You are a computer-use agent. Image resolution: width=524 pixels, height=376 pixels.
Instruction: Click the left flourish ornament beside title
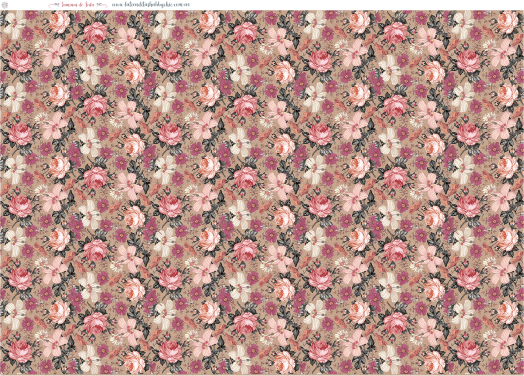click(x=55, y=5)
